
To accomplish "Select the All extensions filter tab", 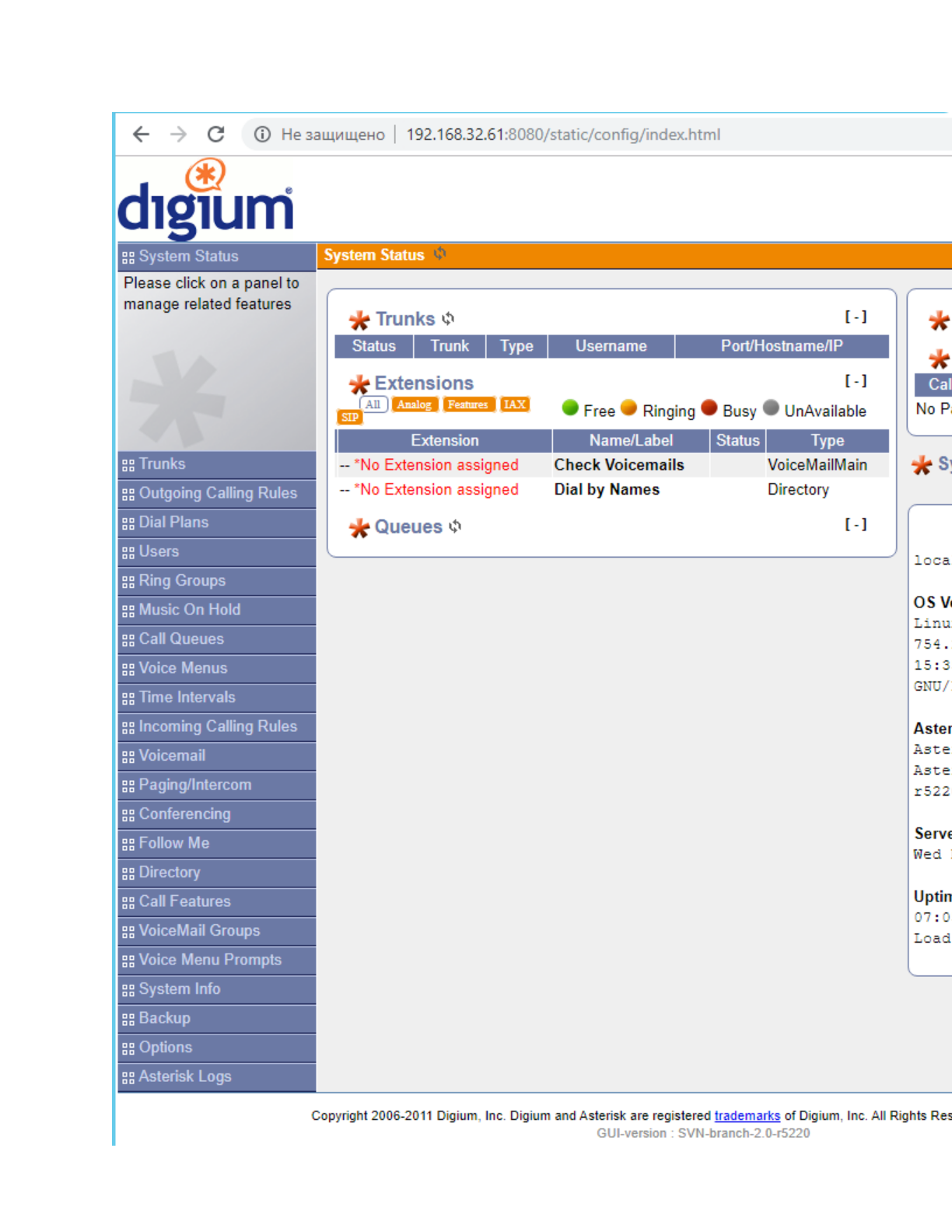I will pos(373,404).
